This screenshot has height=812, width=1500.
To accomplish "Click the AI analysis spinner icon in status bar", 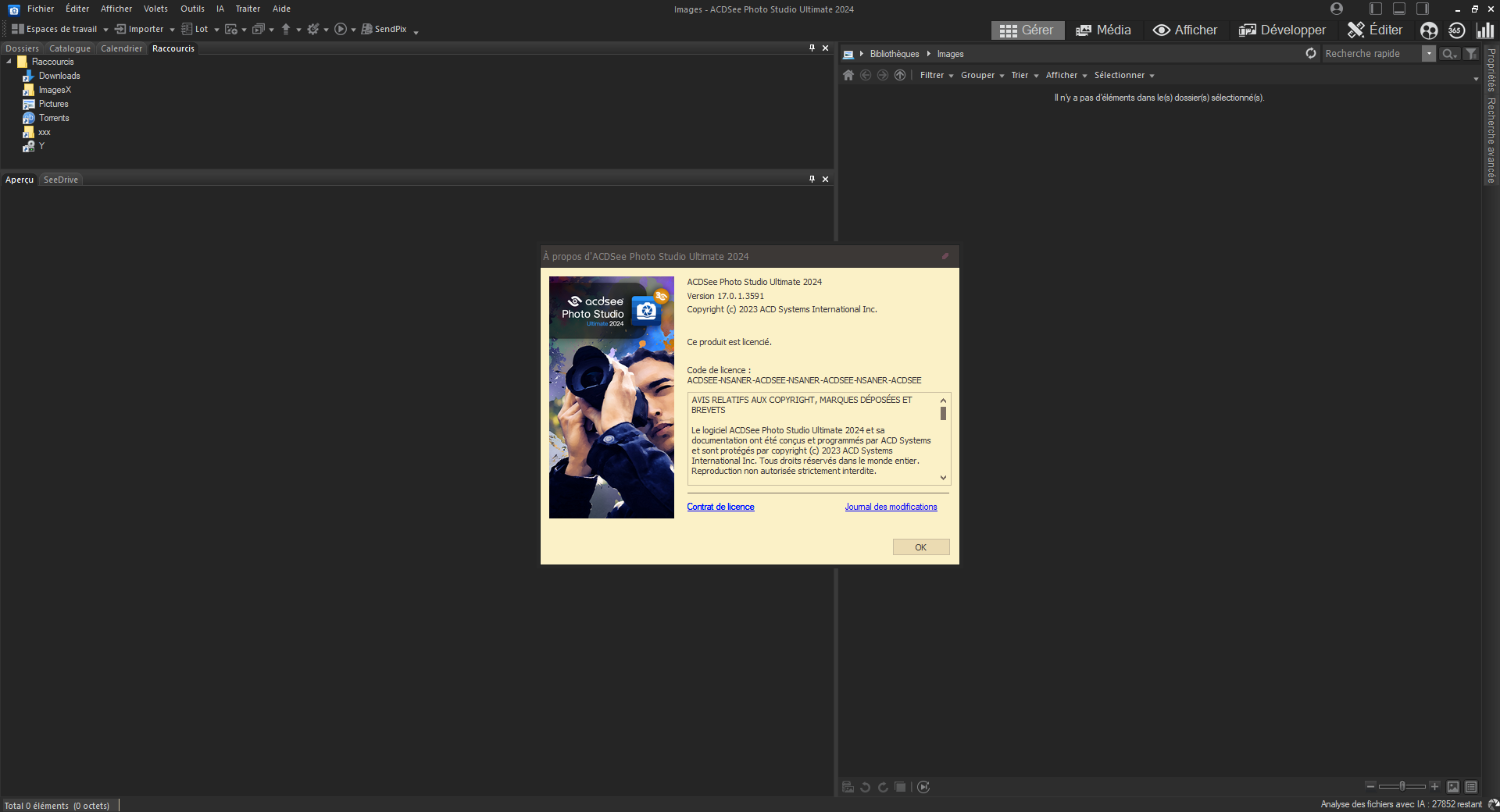I will click(1493, 804).
